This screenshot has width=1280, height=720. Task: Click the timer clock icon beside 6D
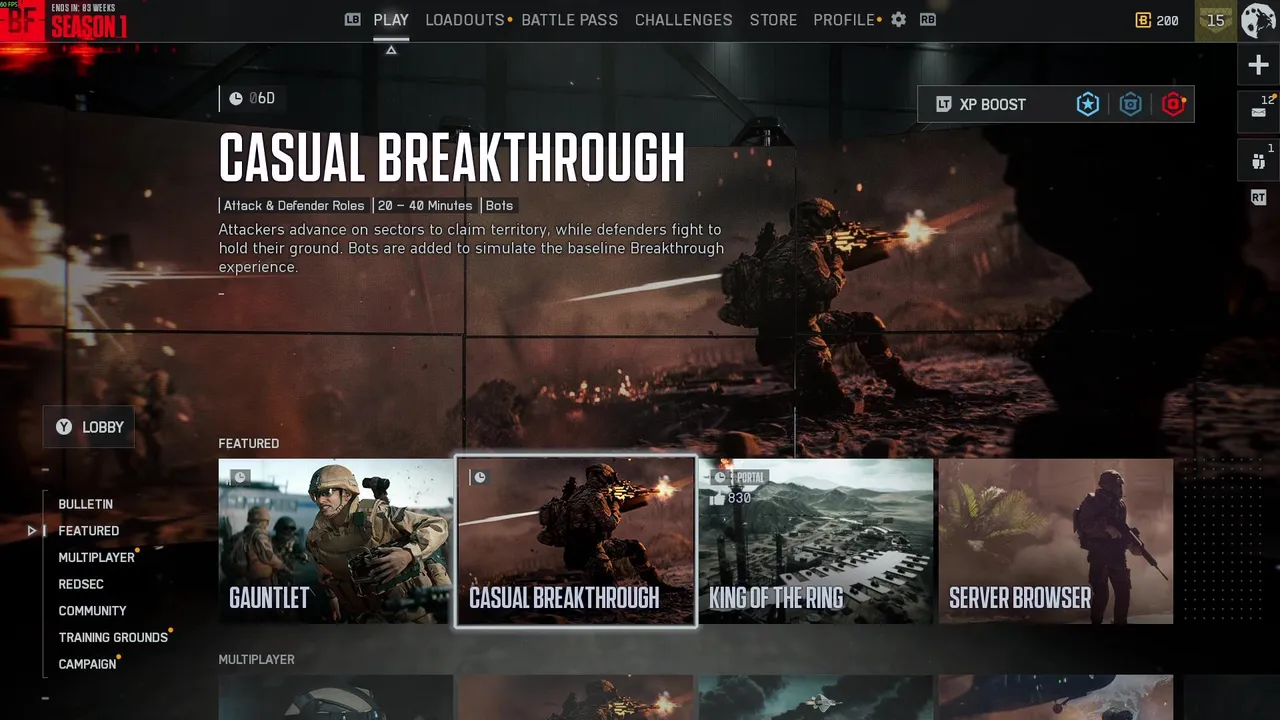point(236,98)
